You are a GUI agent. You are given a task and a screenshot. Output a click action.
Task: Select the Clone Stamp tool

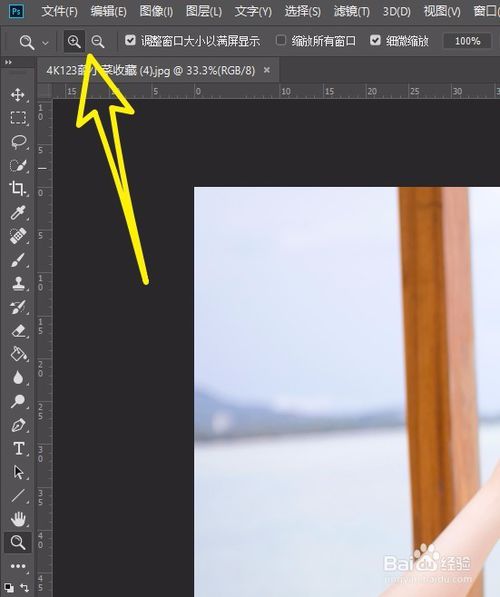18,283
